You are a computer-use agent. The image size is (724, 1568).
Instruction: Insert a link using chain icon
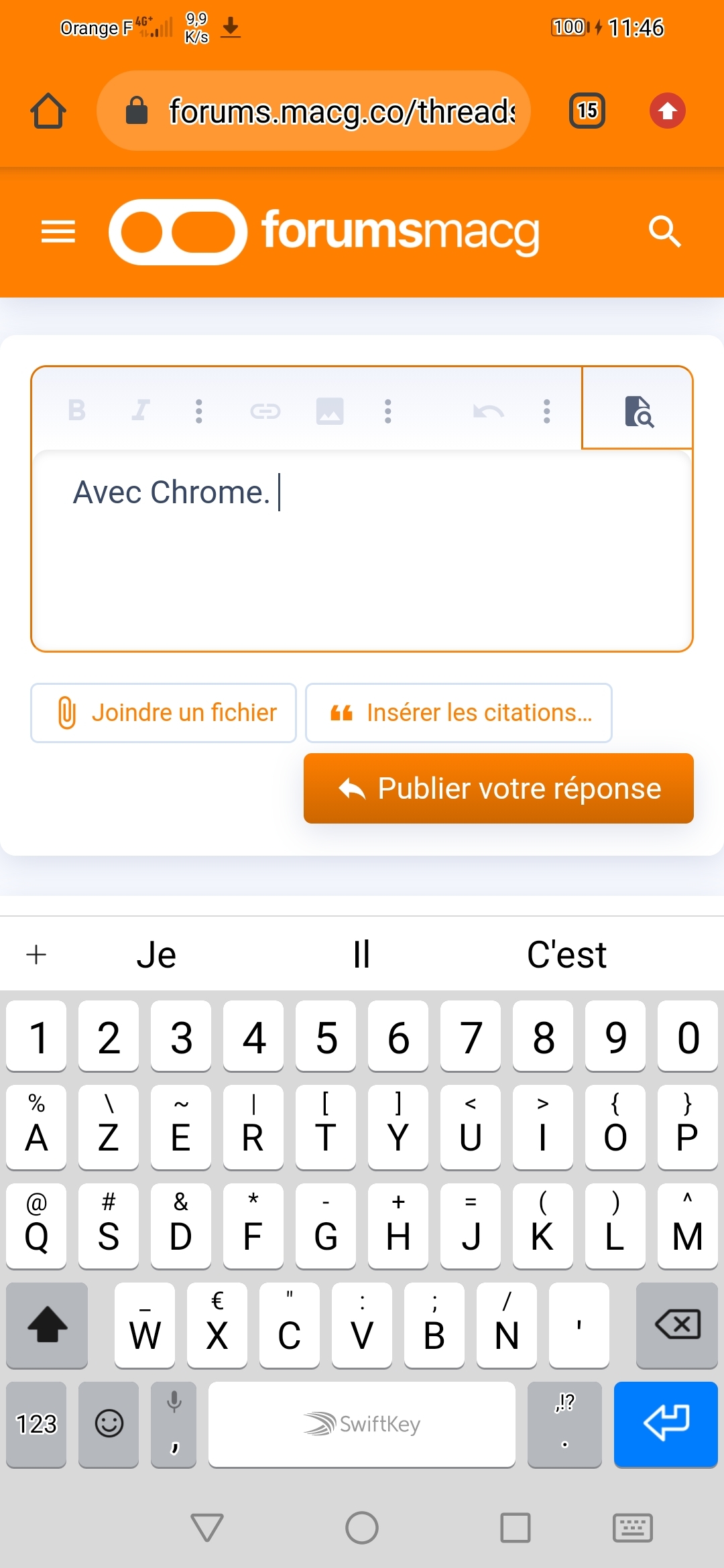click(265, 410)
